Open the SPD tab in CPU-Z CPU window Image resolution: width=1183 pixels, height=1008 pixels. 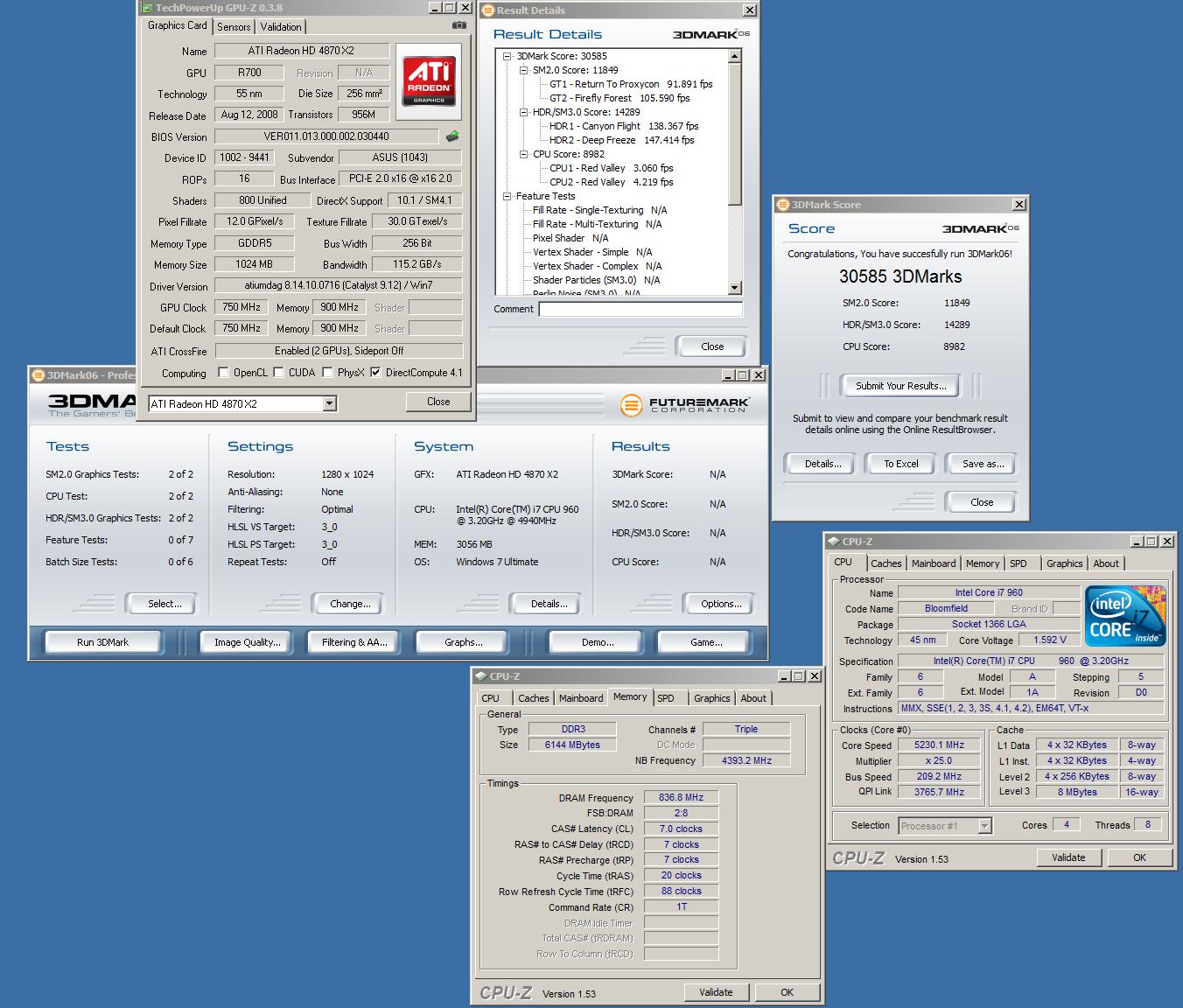[1018, 563]
